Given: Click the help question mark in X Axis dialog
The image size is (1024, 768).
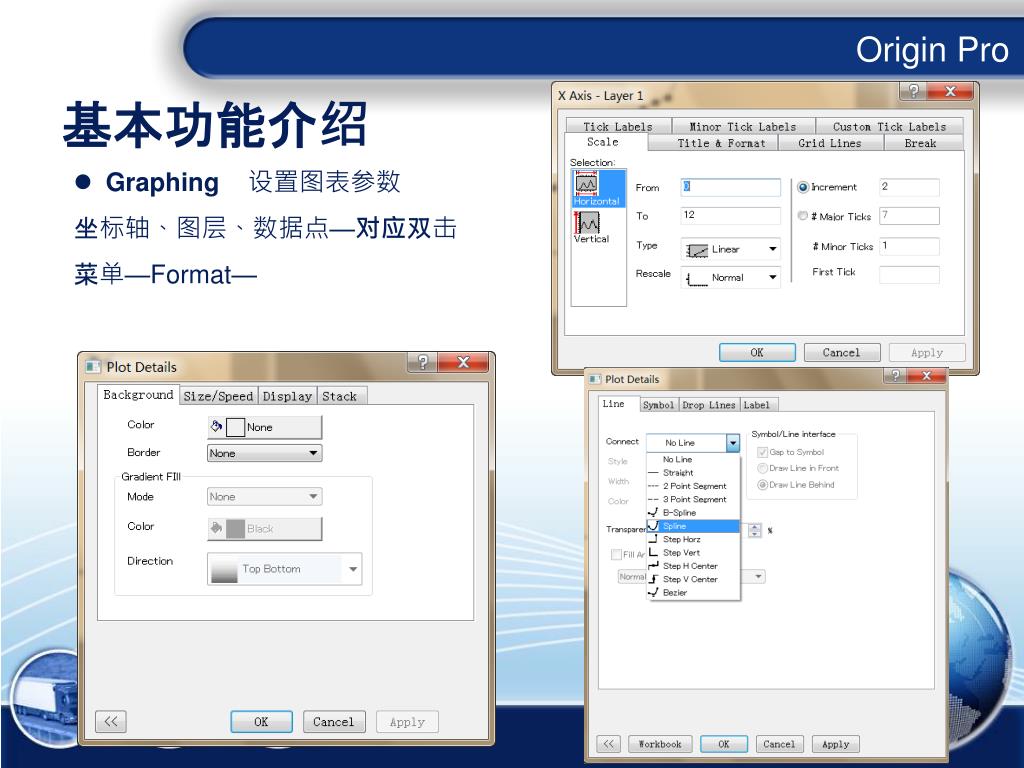Looking at the screenshot, I should pos(914,91).
